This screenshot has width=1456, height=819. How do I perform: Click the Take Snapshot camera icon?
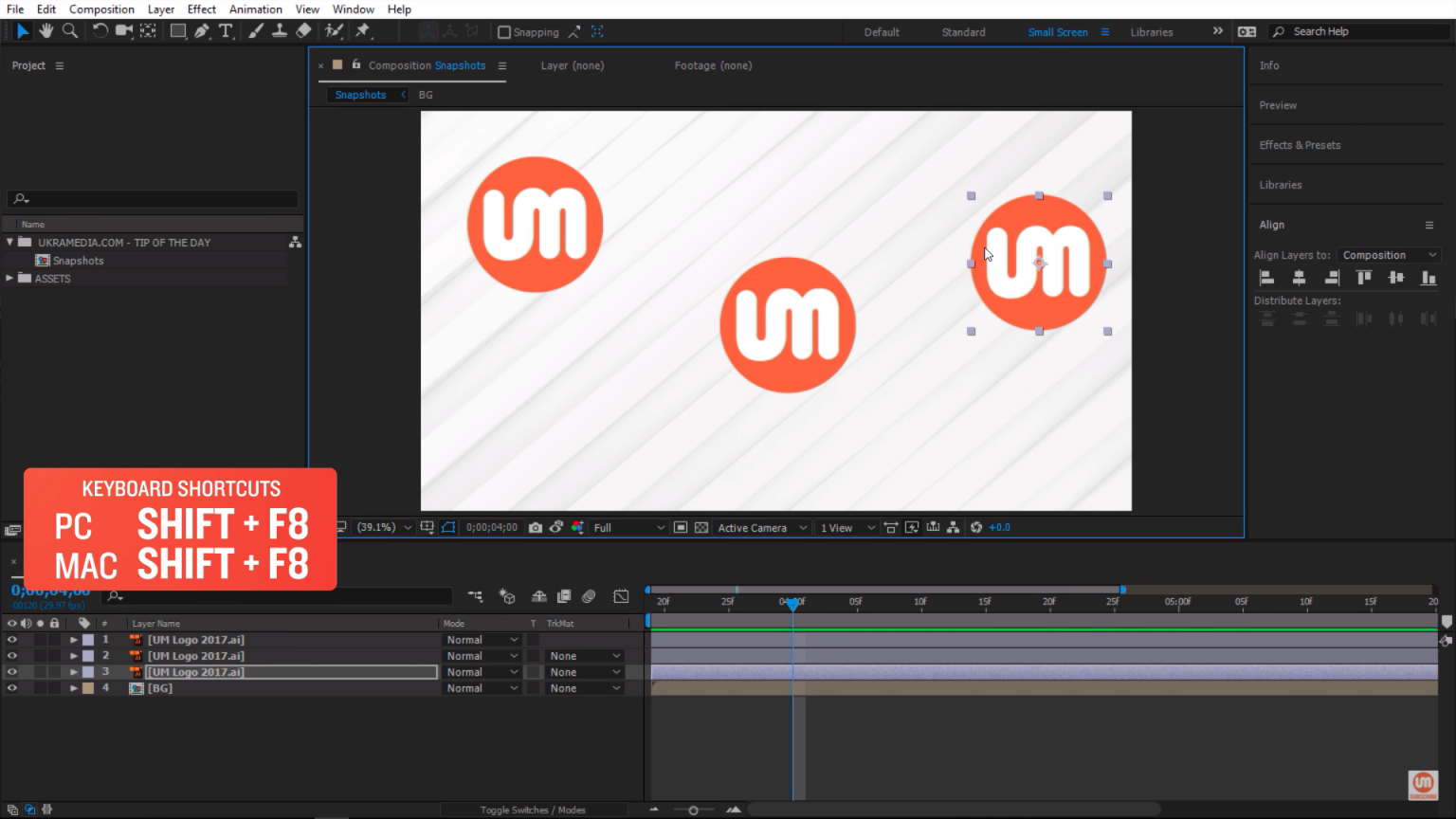click(x=536, y=528)
